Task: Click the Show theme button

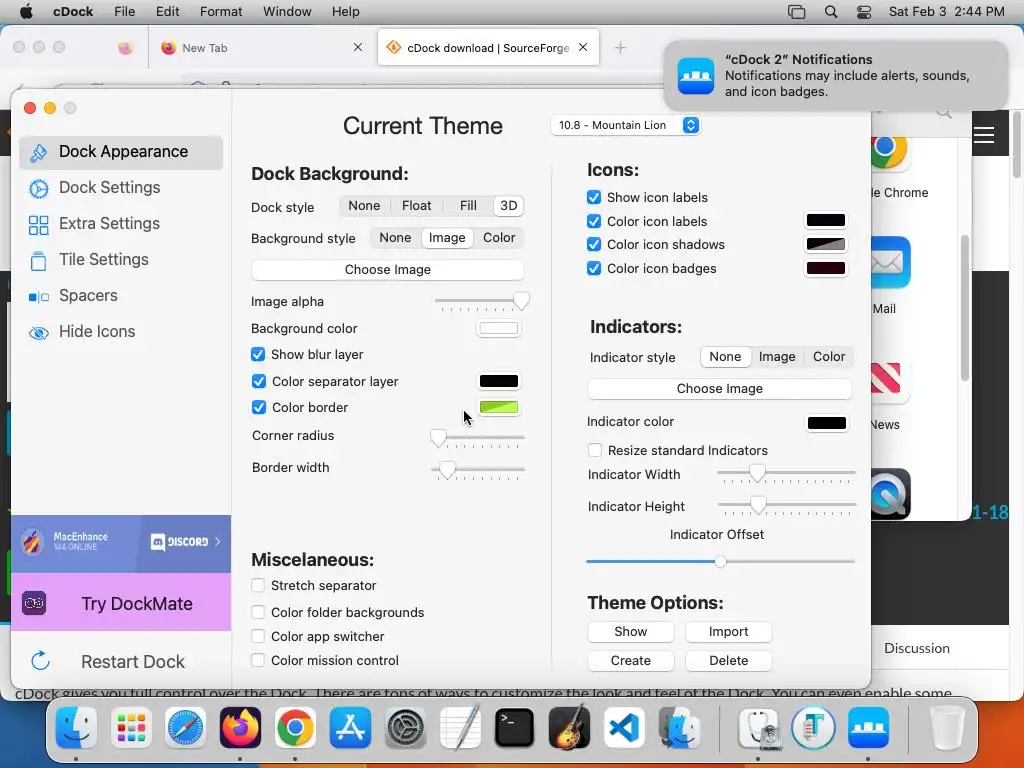Action: (631, 632)
